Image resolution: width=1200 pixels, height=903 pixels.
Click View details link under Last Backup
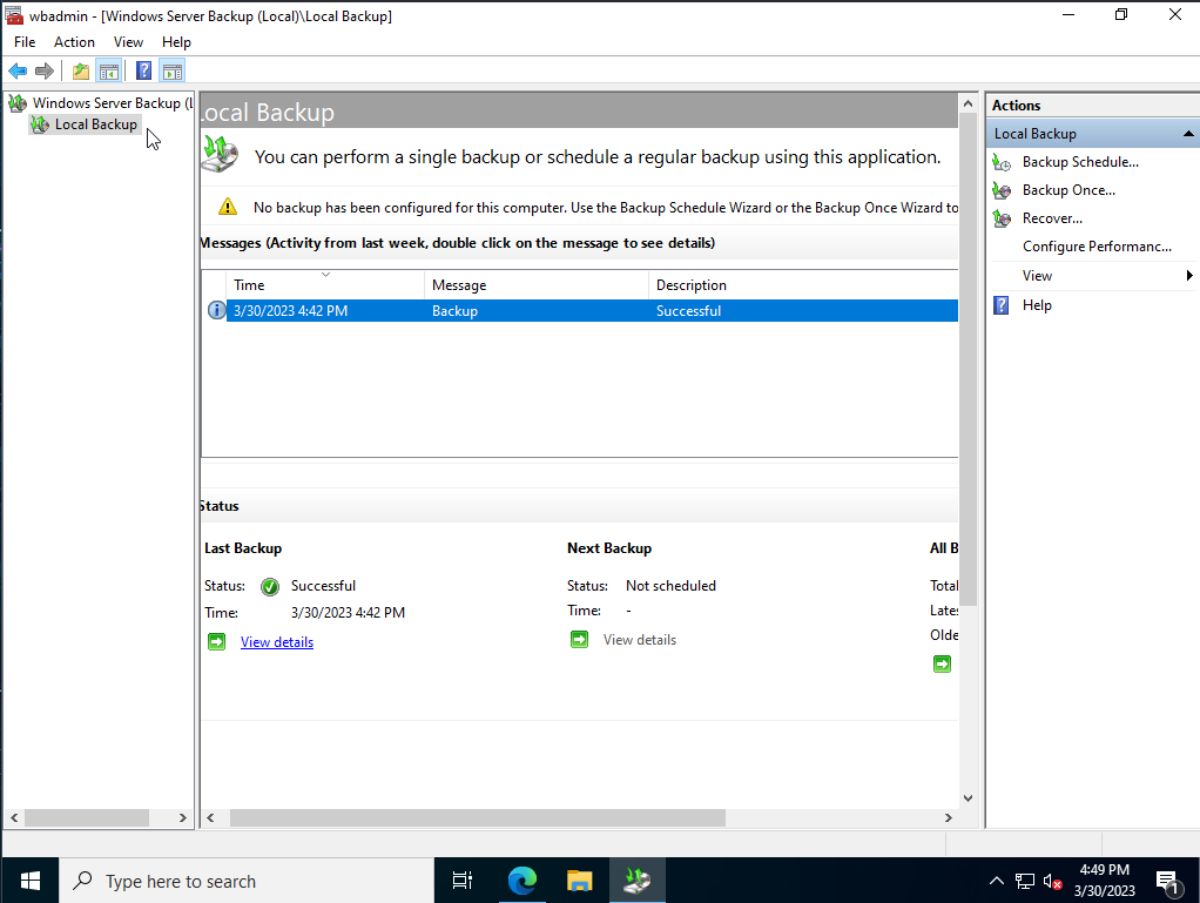277,642
